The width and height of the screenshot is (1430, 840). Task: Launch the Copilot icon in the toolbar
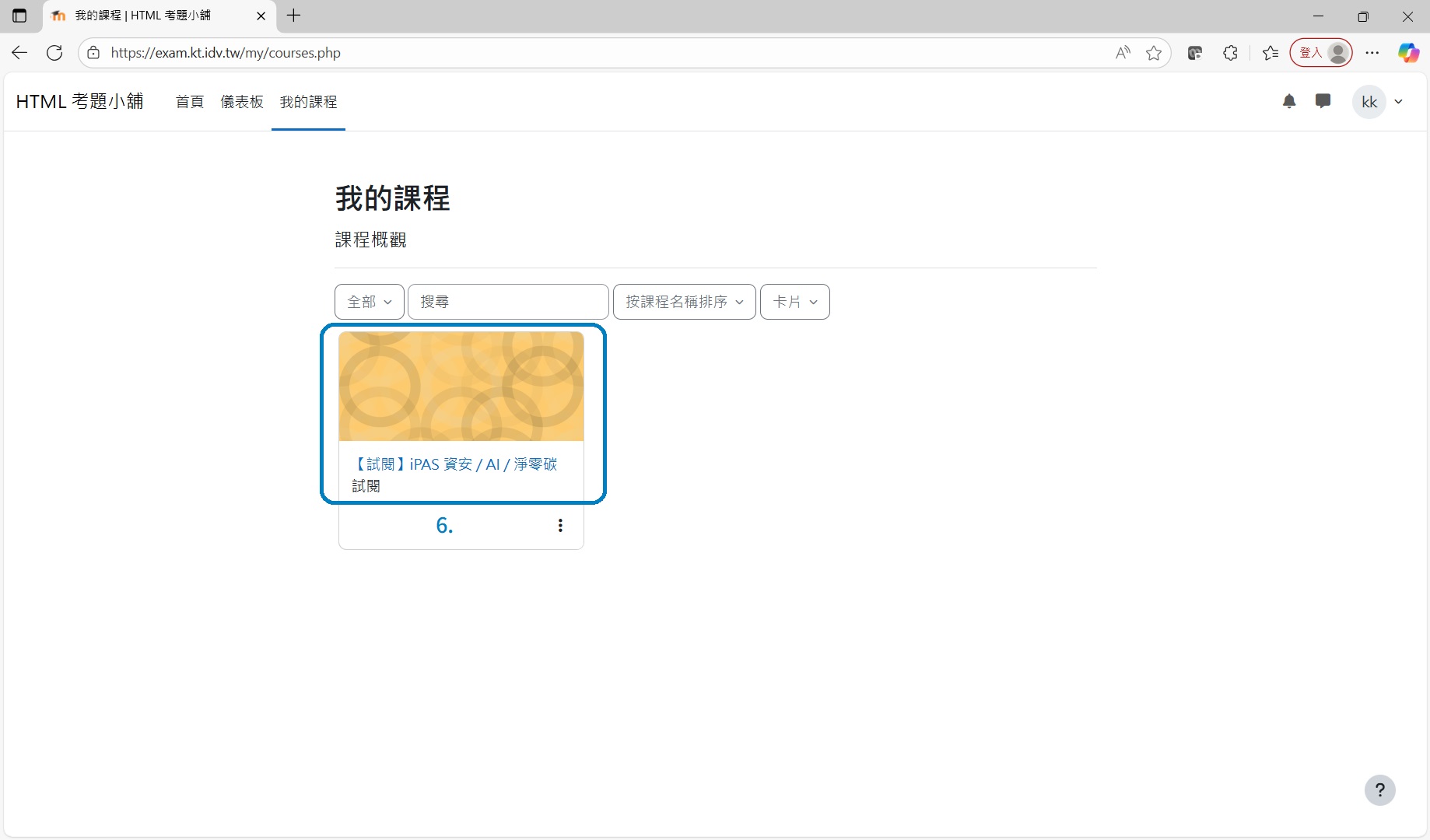click(1408, 53)
